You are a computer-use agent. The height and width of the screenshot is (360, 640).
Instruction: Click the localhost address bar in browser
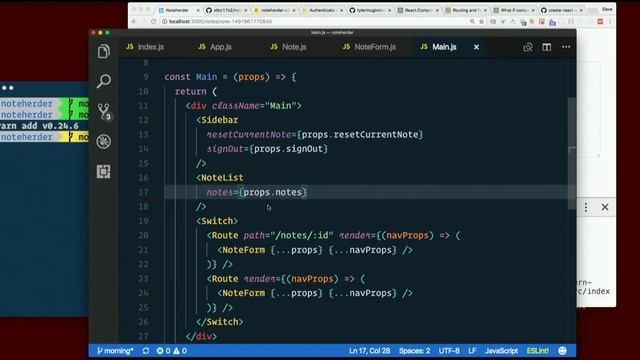pyautogui.click(x=314, y=21)
